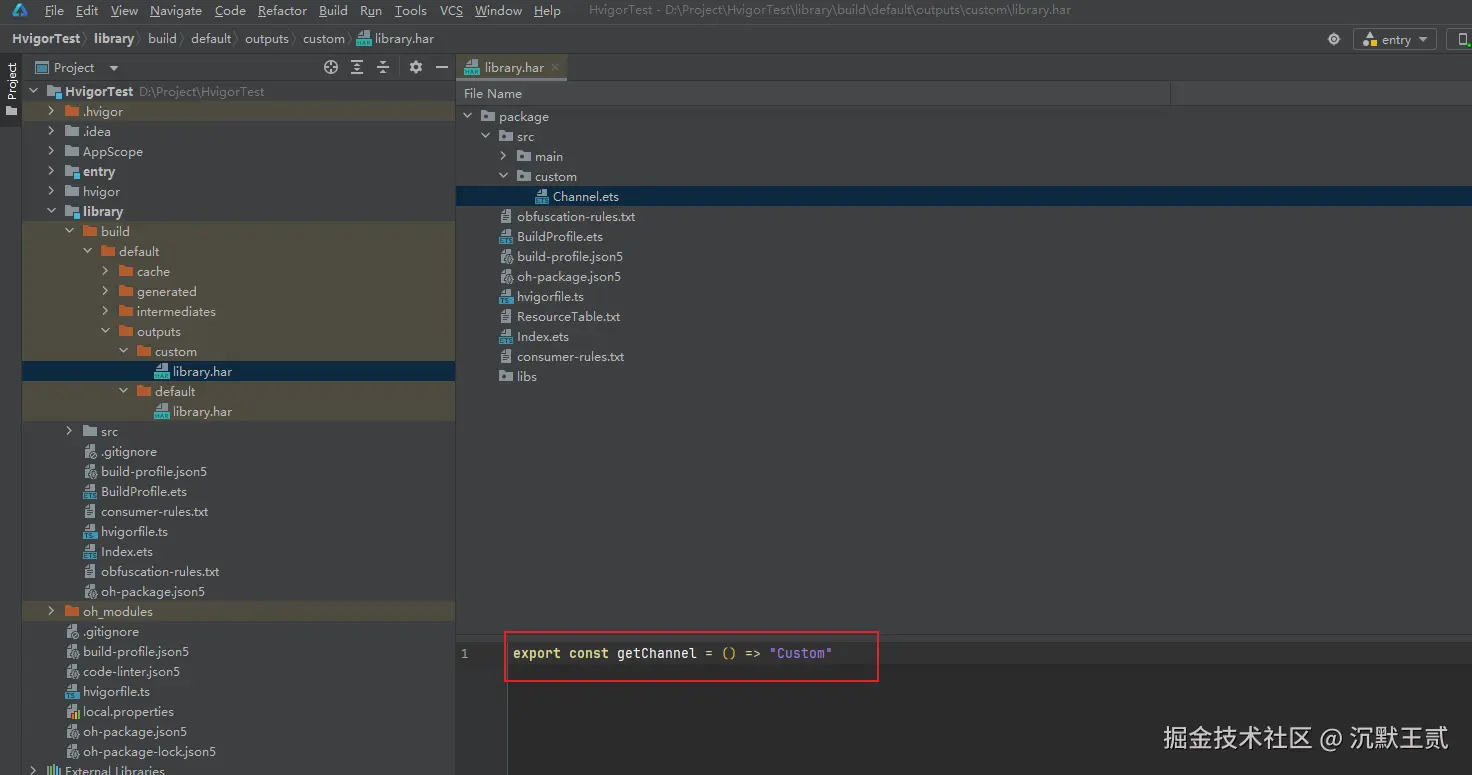Click the custom breadcrumb in the navigation bar
The height and width of the screenshot is (775, 1472).
[x=323, y=38]
